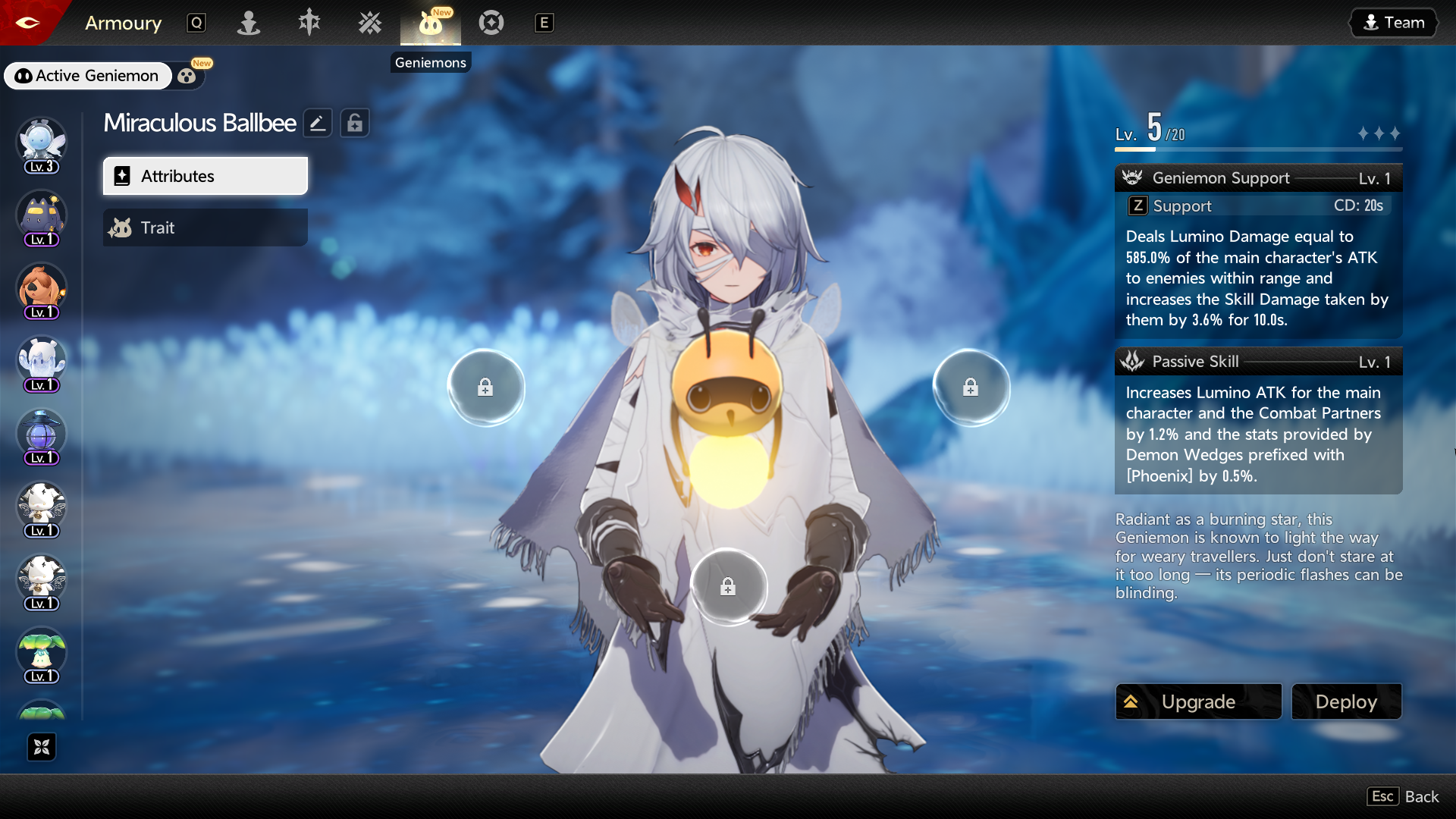Viewport: 1456px width, 819px height.
Task: Switch to the paw icon toggle marked New
Action: (187, 76)
